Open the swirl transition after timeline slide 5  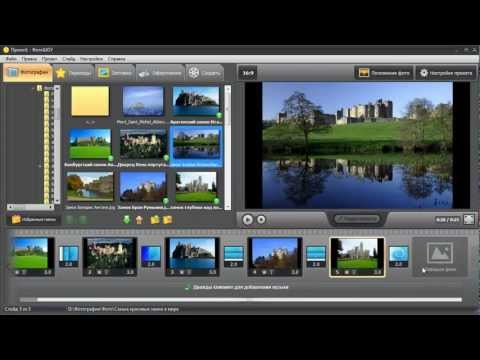[x=399, y=256]
